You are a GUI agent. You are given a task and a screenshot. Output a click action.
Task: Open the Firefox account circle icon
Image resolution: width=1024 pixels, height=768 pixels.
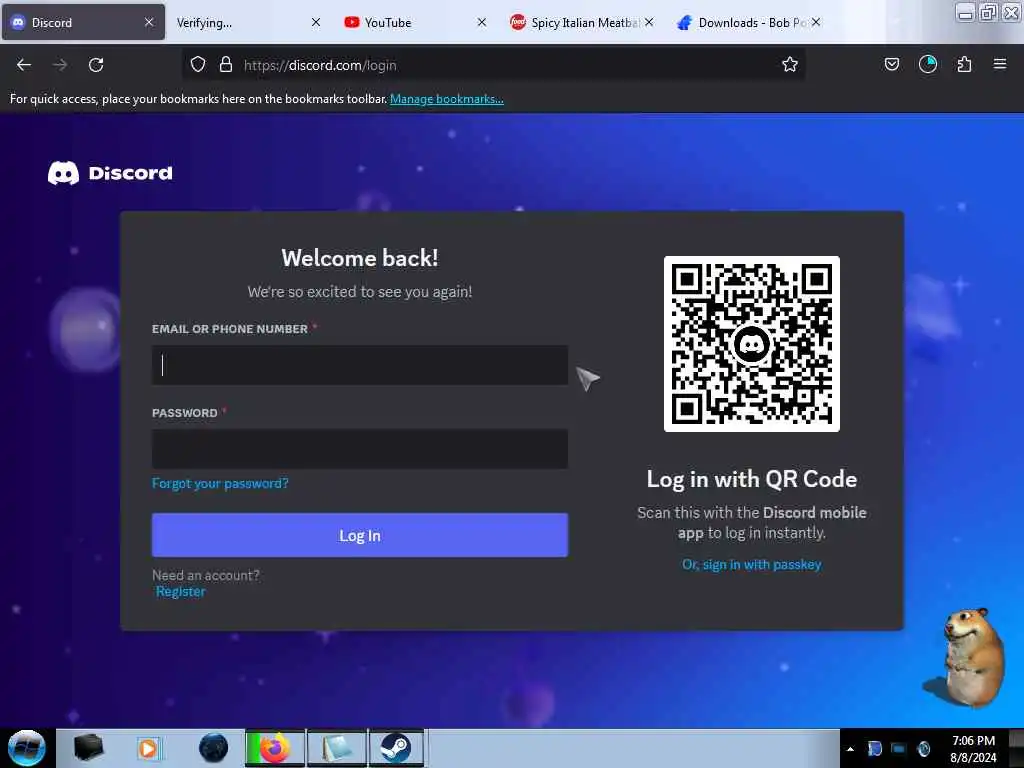point(927,64)
